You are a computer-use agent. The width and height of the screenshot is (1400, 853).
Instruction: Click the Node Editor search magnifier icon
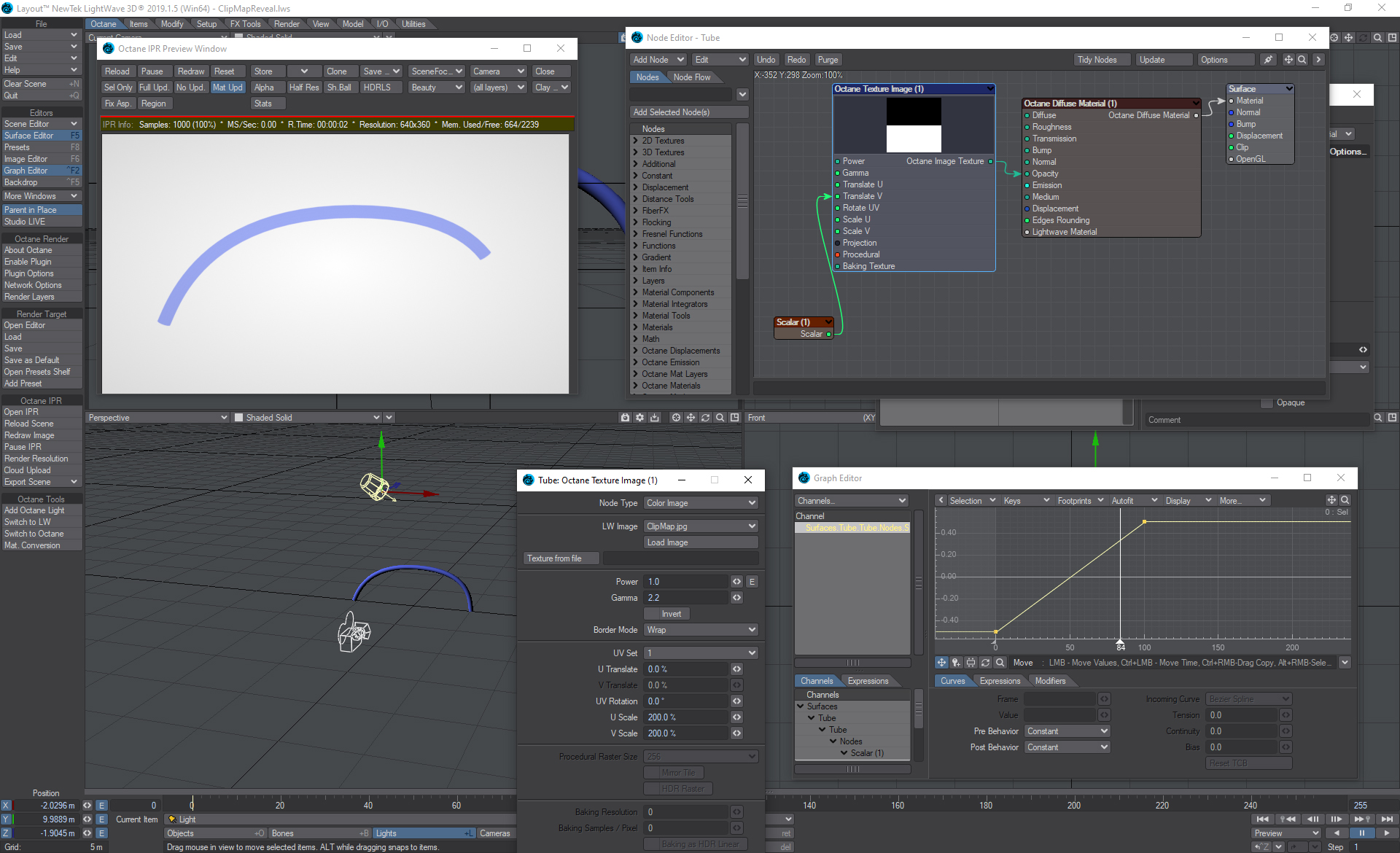pos(1302,60)
